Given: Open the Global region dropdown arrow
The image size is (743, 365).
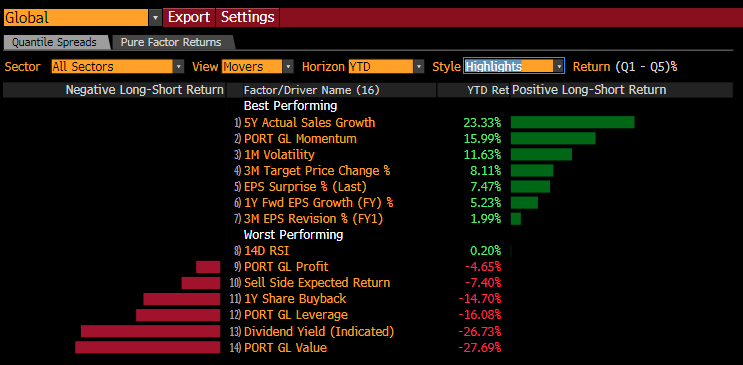Looking at the screenshot, I should tap(155, 18).
